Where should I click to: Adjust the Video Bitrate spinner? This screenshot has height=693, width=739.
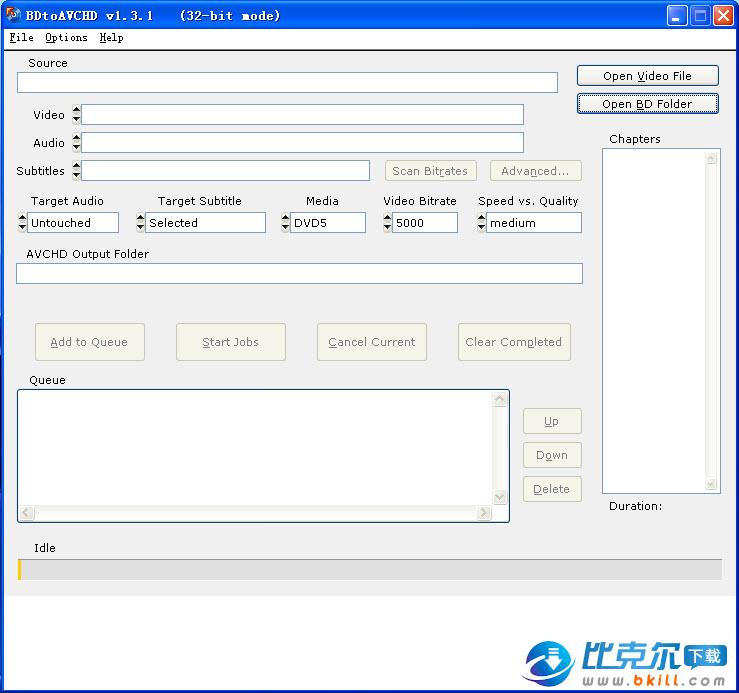pyautogui.click(x=387, y=222)
